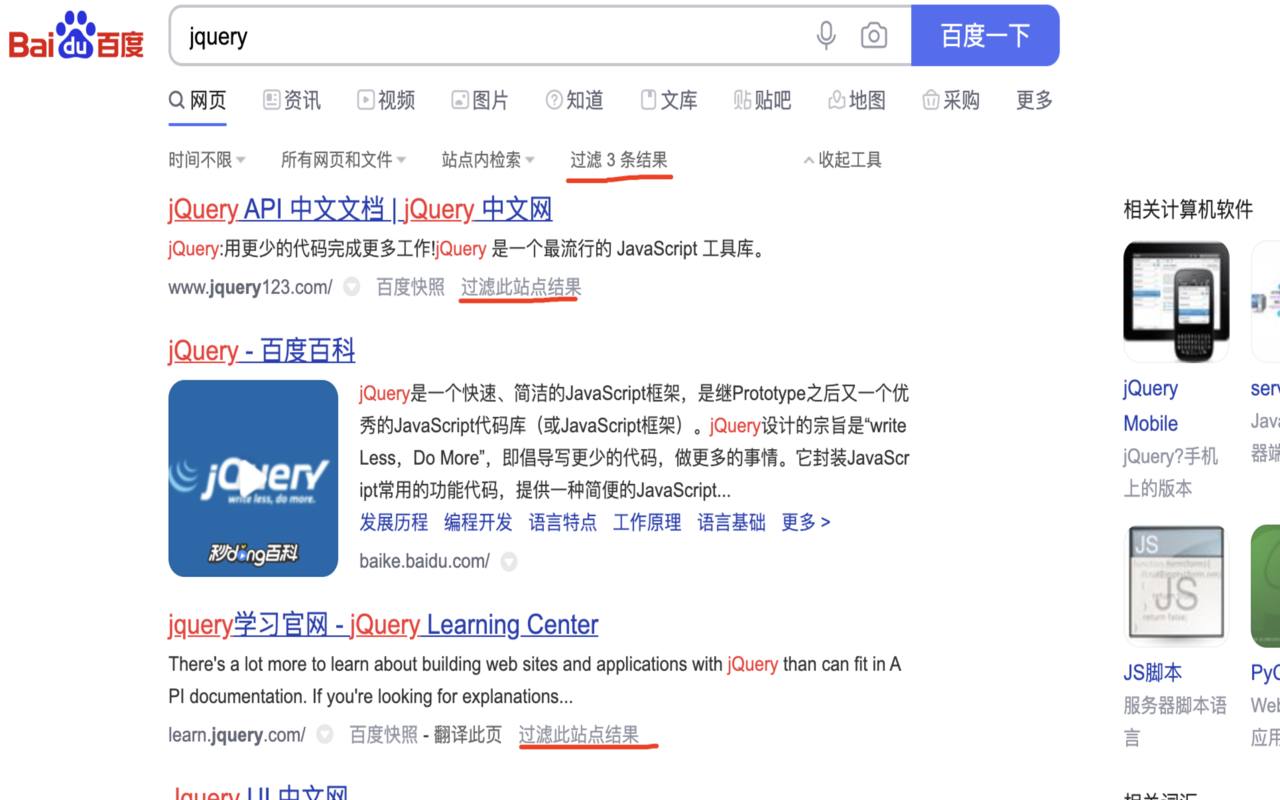Open the jQuery Mobile thumbnail image
Image resolution: width=1280 pixels, height=800 pixels.
pyautogui.click(x=1176, y=302)
